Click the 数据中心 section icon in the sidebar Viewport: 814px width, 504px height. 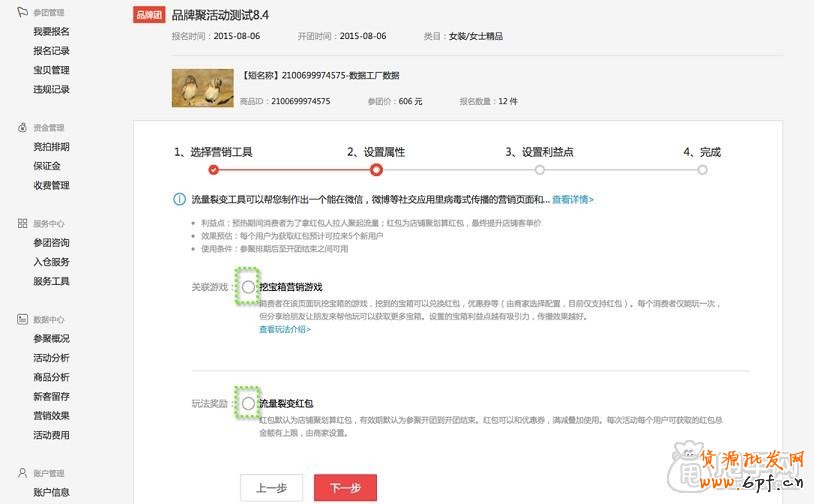pyautogui.click(x=23, y=320)
